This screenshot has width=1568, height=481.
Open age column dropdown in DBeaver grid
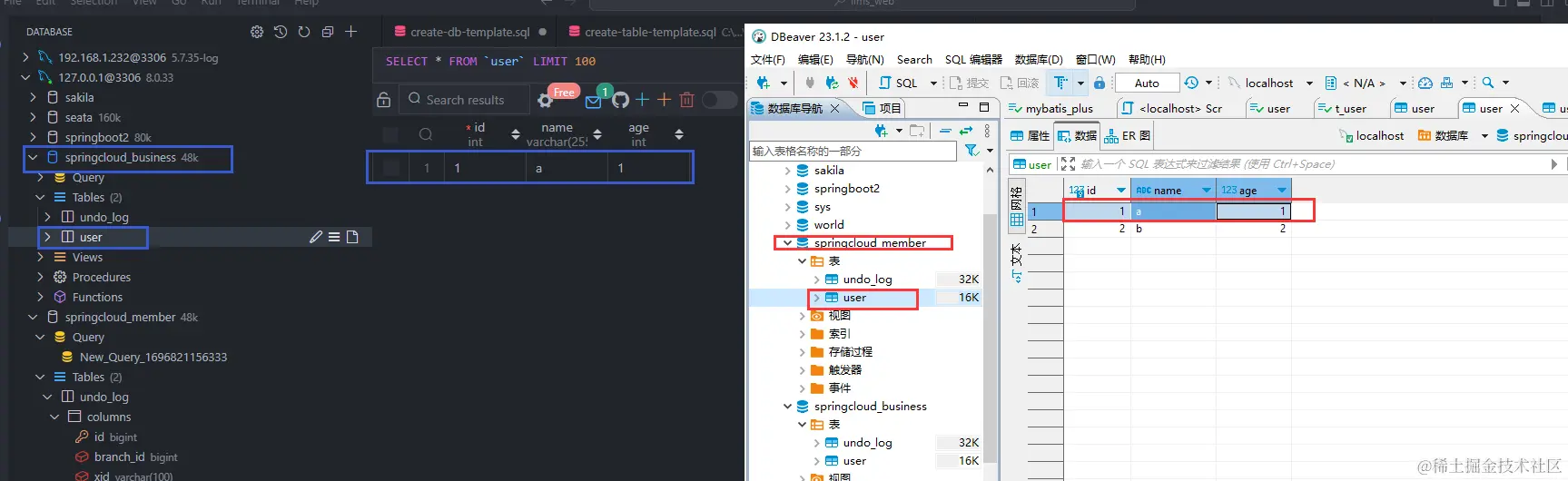[1281, 191]
